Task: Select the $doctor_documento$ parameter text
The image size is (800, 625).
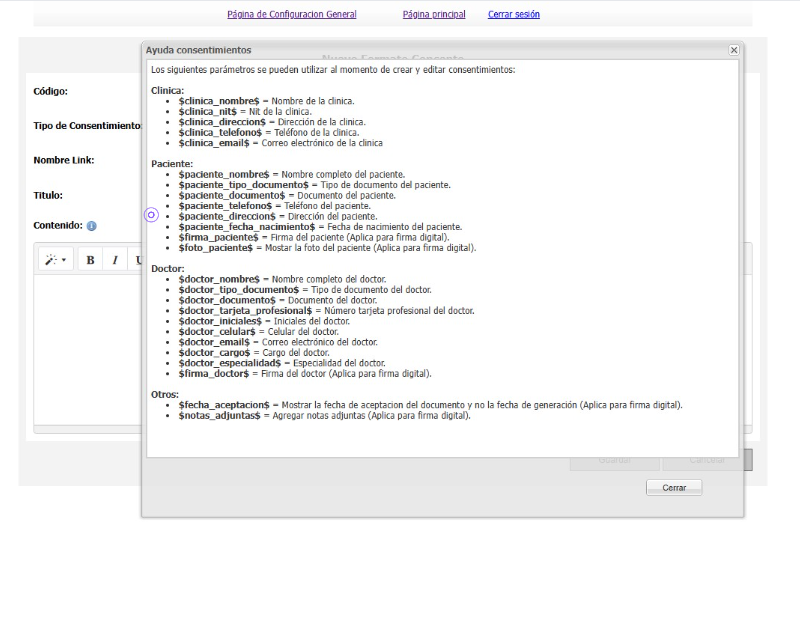Action: coord(227,300)
